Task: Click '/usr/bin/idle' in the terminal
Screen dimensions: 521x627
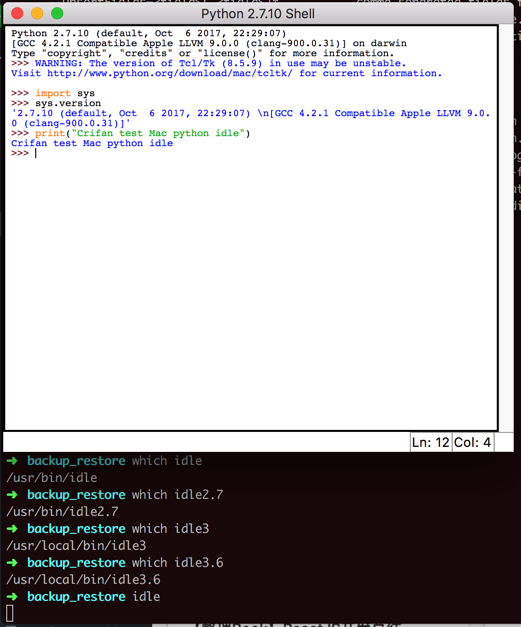Action: click(52, 477)
